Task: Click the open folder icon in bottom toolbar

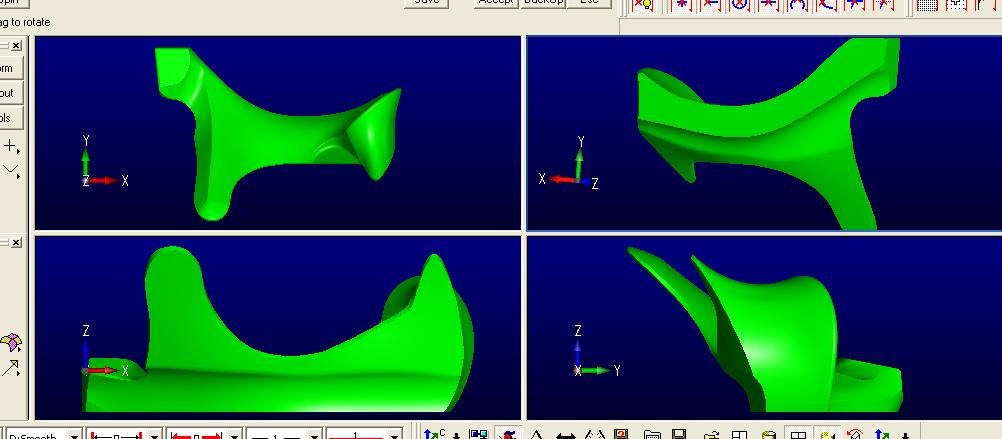Action: [652, 435]
